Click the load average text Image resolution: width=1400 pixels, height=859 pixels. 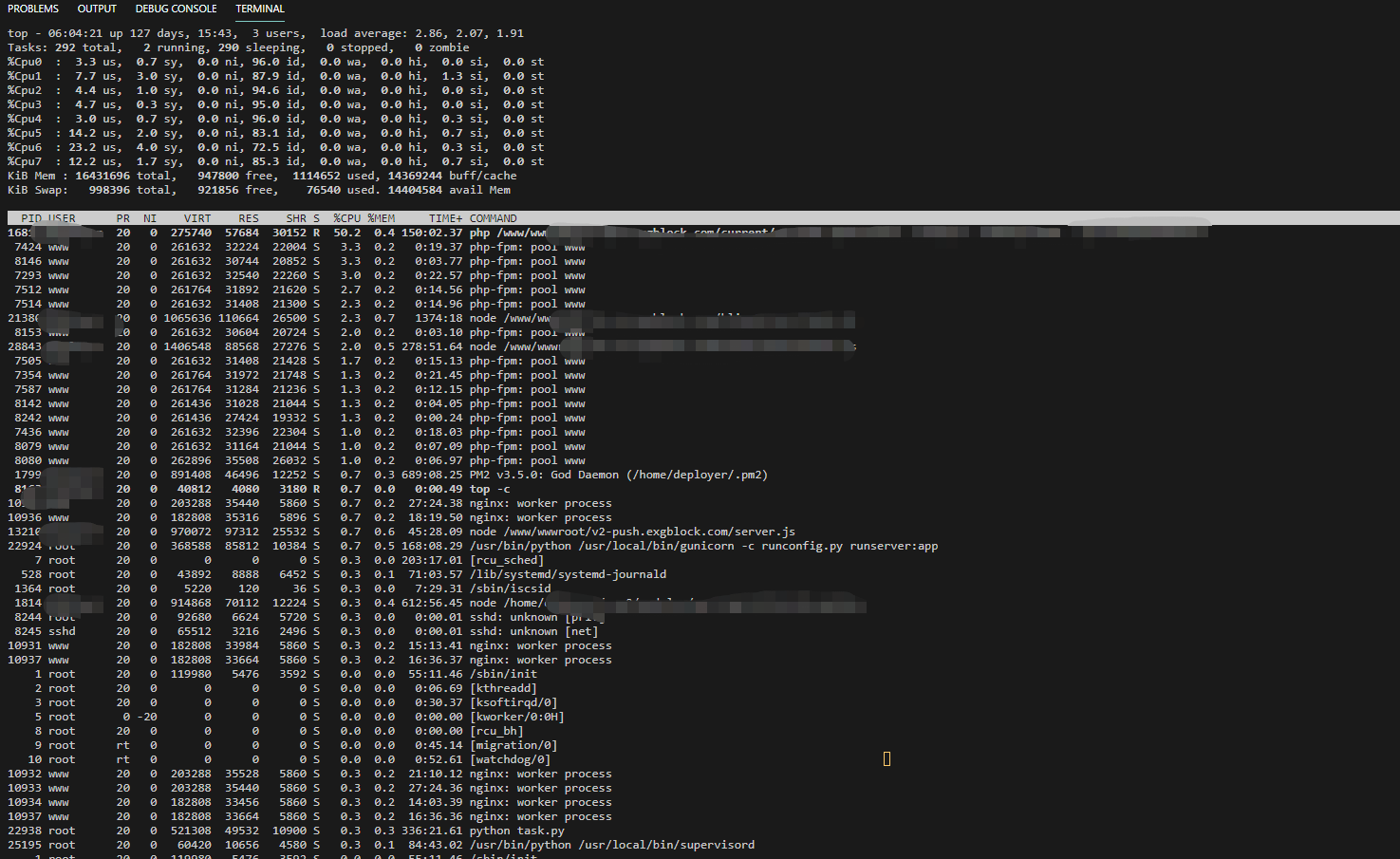pyautogui.click(x=421, y=33)
